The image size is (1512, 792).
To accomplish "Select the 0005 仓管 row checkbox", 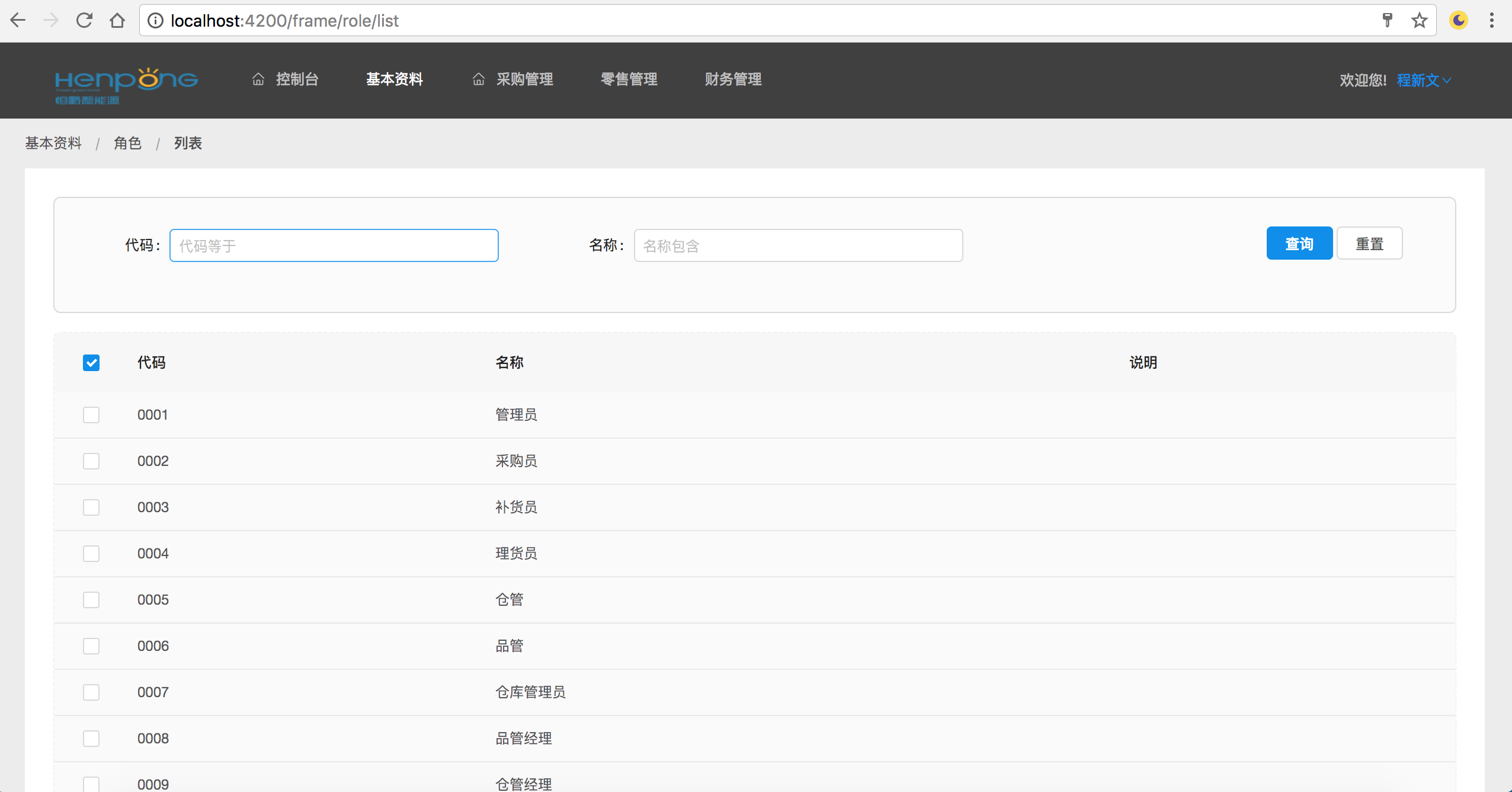I will tap(91, 600).
